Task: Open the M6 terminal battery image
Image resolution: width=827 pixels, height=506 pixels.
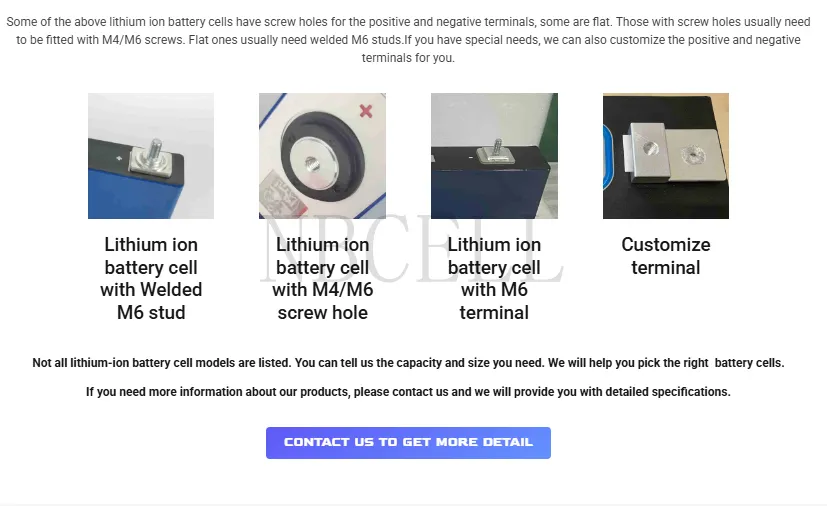Action: pos(494,156)
